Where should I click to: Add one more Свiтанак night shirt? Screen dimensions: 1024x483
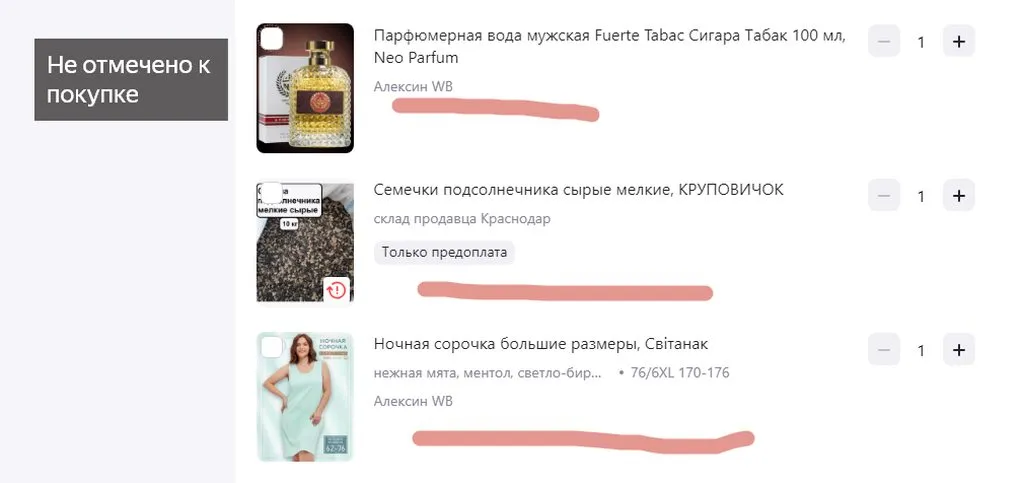click(958, 350)
